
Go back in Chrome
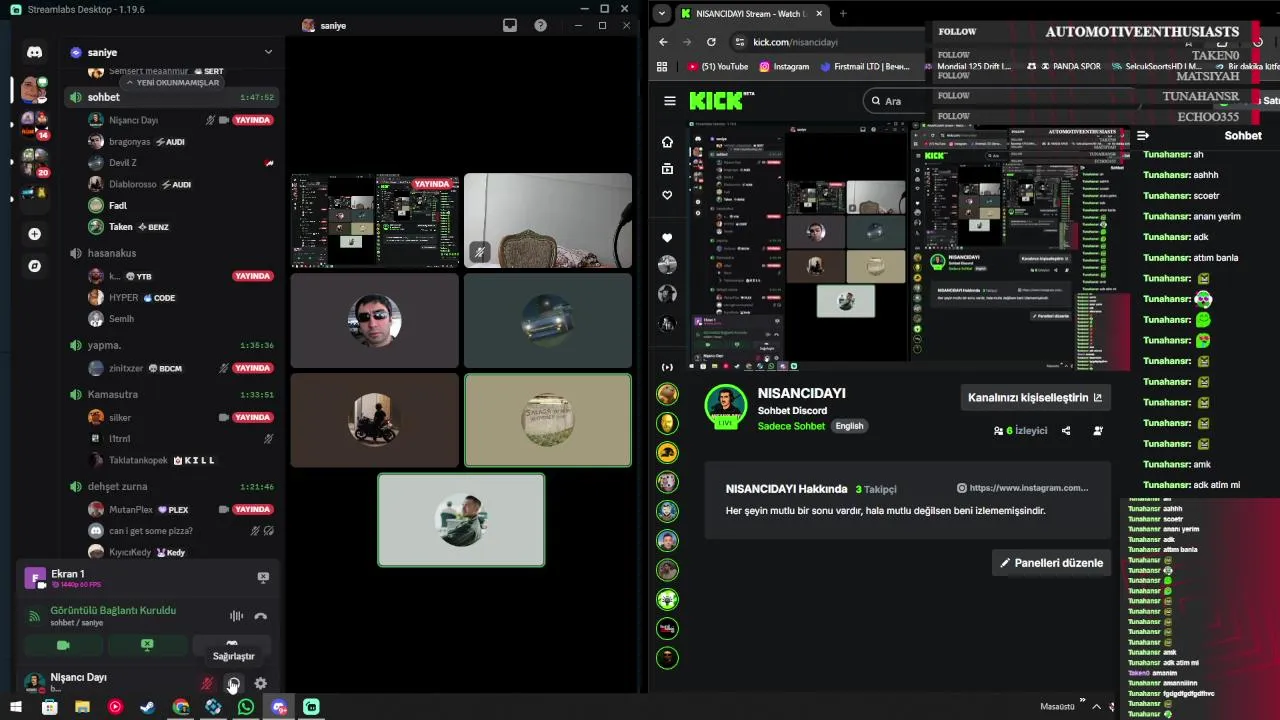click(x=663, y=42)
